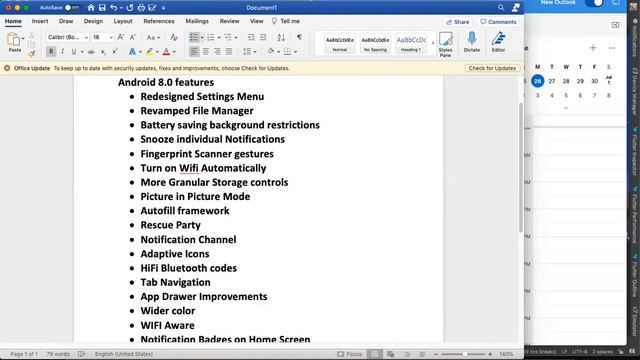Center align the paragraph

pyautogui.click(x=206, y=52)
